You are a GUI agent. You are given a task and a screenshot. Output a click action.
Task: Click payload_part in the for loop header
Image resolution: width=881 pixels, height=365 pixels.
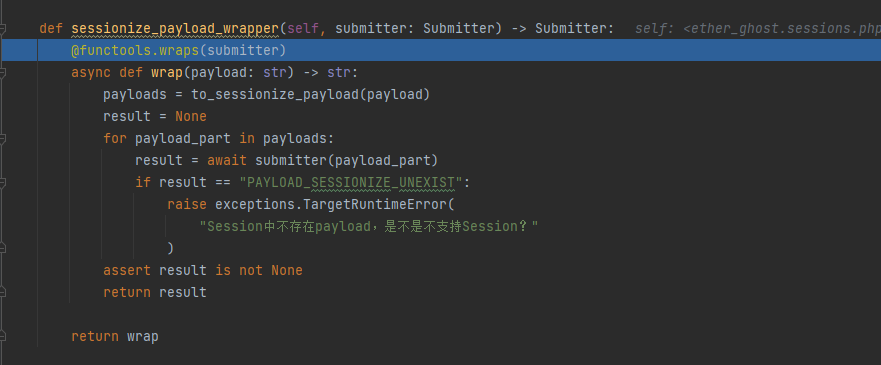pos(183,139)
